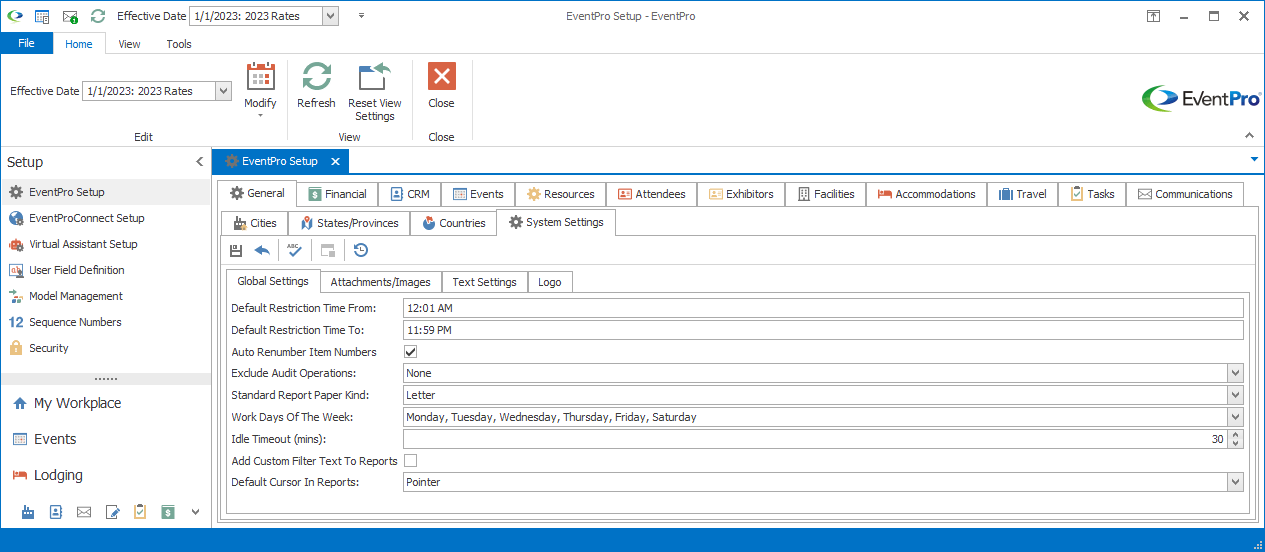Click the red Close ribbon button
The image size is (1265, 552).
441,86
